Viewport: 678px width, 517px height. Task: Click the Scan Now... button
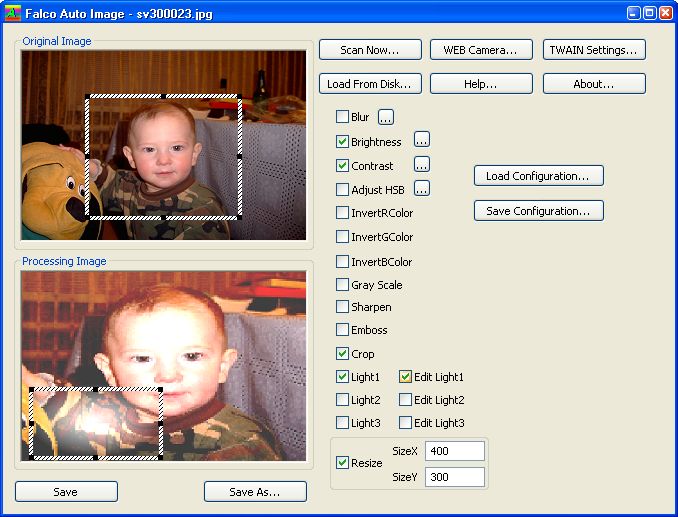370,50
